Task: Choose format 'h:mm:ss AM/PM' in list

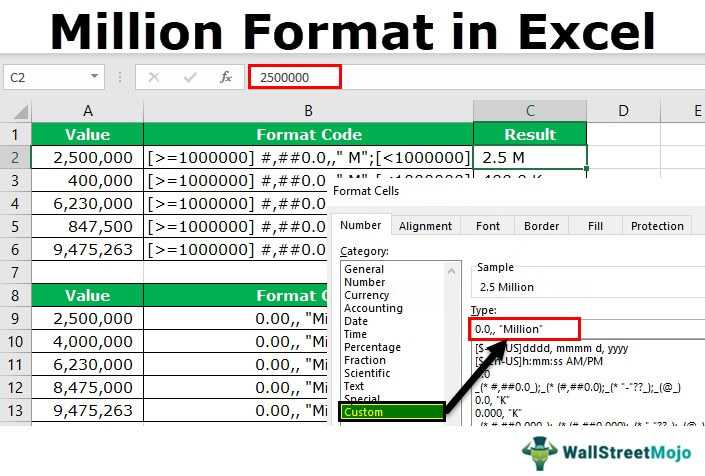Action: tap(539, 361)
